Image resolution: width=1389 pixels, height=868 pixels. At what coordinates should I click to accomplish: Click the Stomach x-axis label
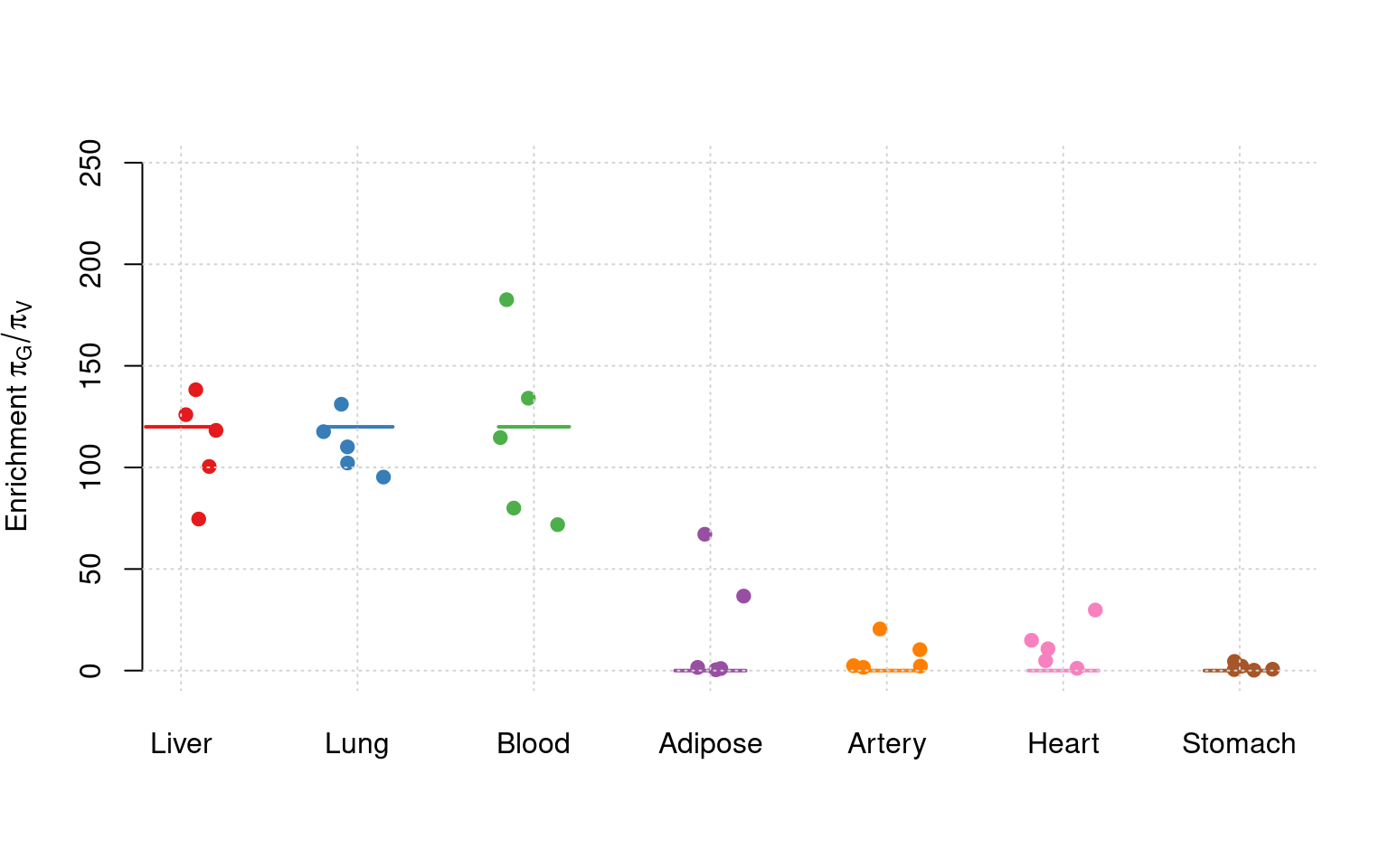click(x=1239, y=744)
